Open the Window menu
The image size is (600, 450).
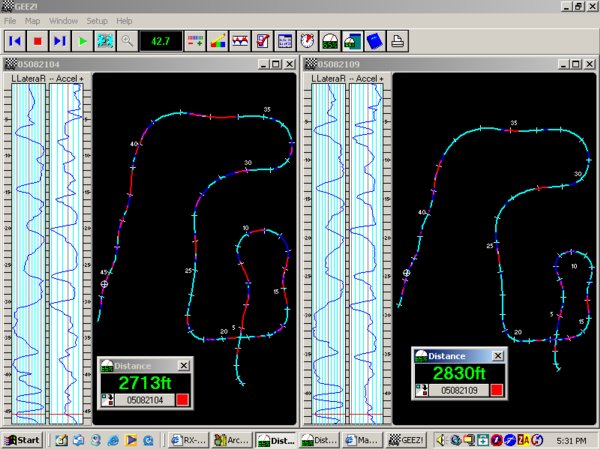tap(64, 21)
